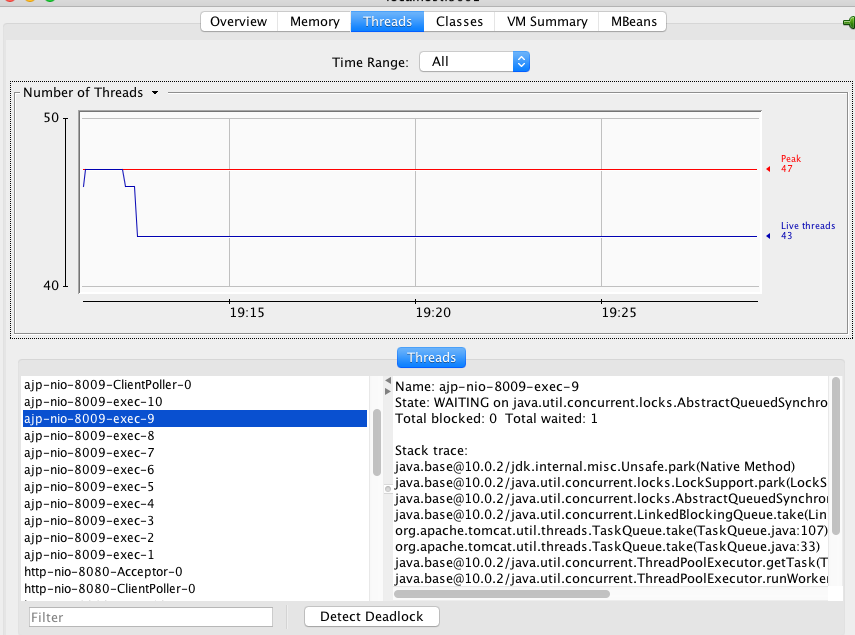Select the Classes tab
Viewport: 855px width, 635px height.
459,21
